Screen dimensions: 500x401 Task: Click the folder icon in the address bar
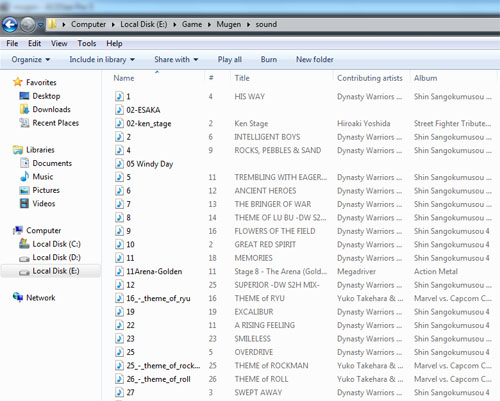pyautogui.click(x=52, y=24)
